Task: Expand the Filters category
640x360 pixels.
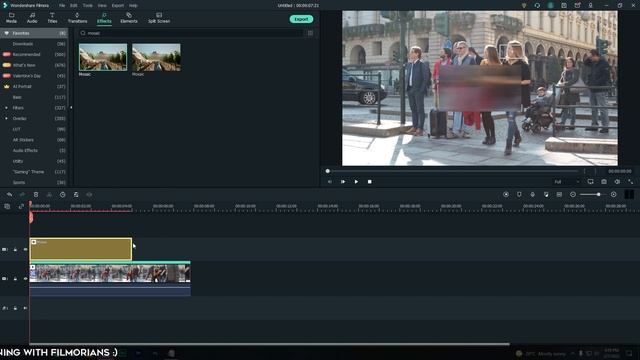Action: 6,108
